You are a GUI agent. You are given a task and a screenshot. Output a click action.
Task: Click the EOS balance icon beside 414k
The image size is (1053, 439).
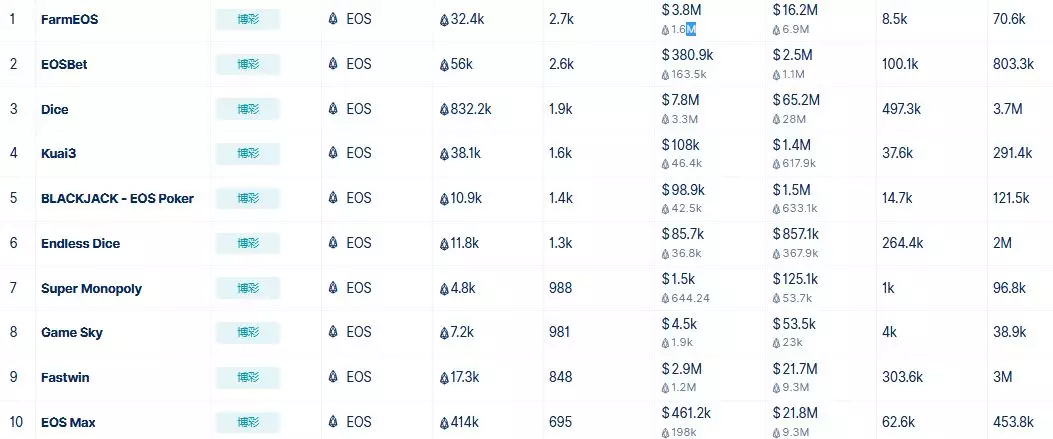444,423
